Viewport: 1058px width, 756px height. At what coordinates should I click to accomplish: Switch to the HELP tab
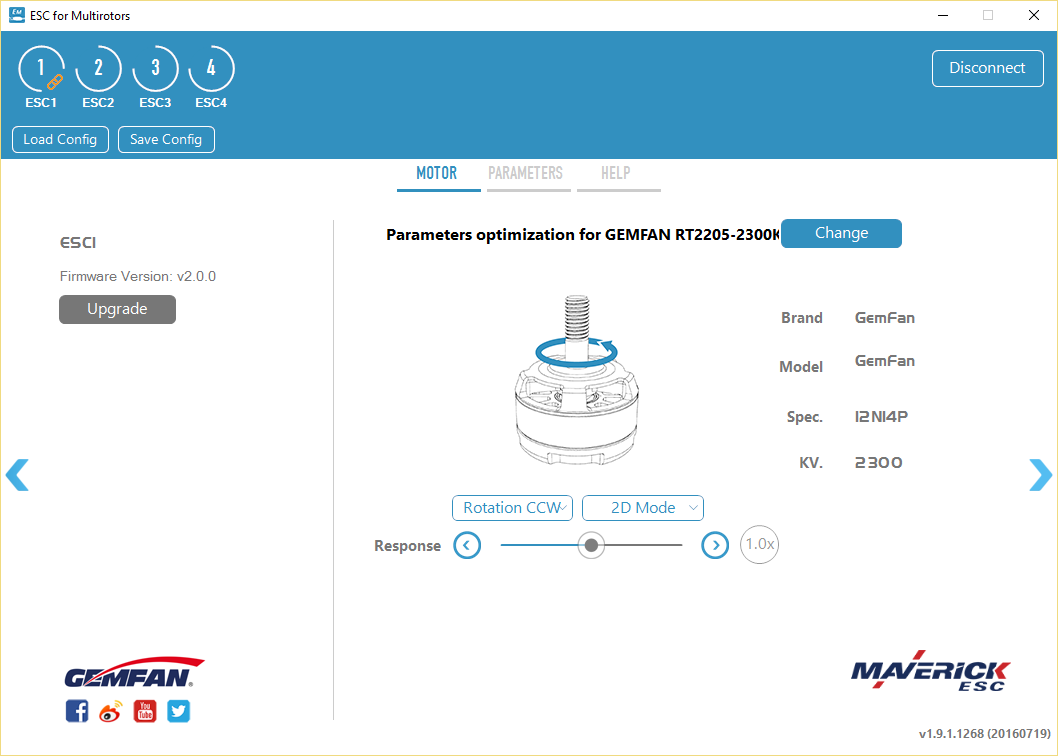click(x=617, y=175)
